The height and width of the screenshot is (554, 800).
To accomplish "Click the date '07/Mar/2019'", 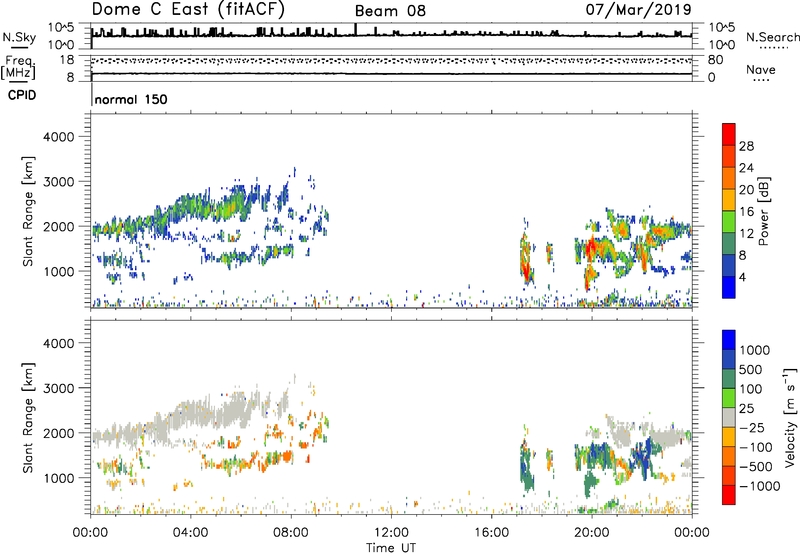I will click(638, 9).
